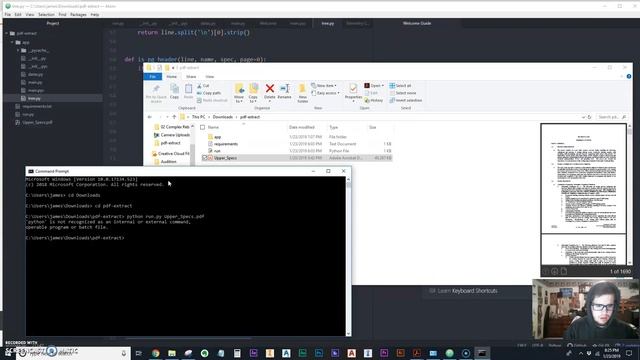Screen dimensions: 640x360
Task: Open the Atom Packages menu
Action: 78,15
